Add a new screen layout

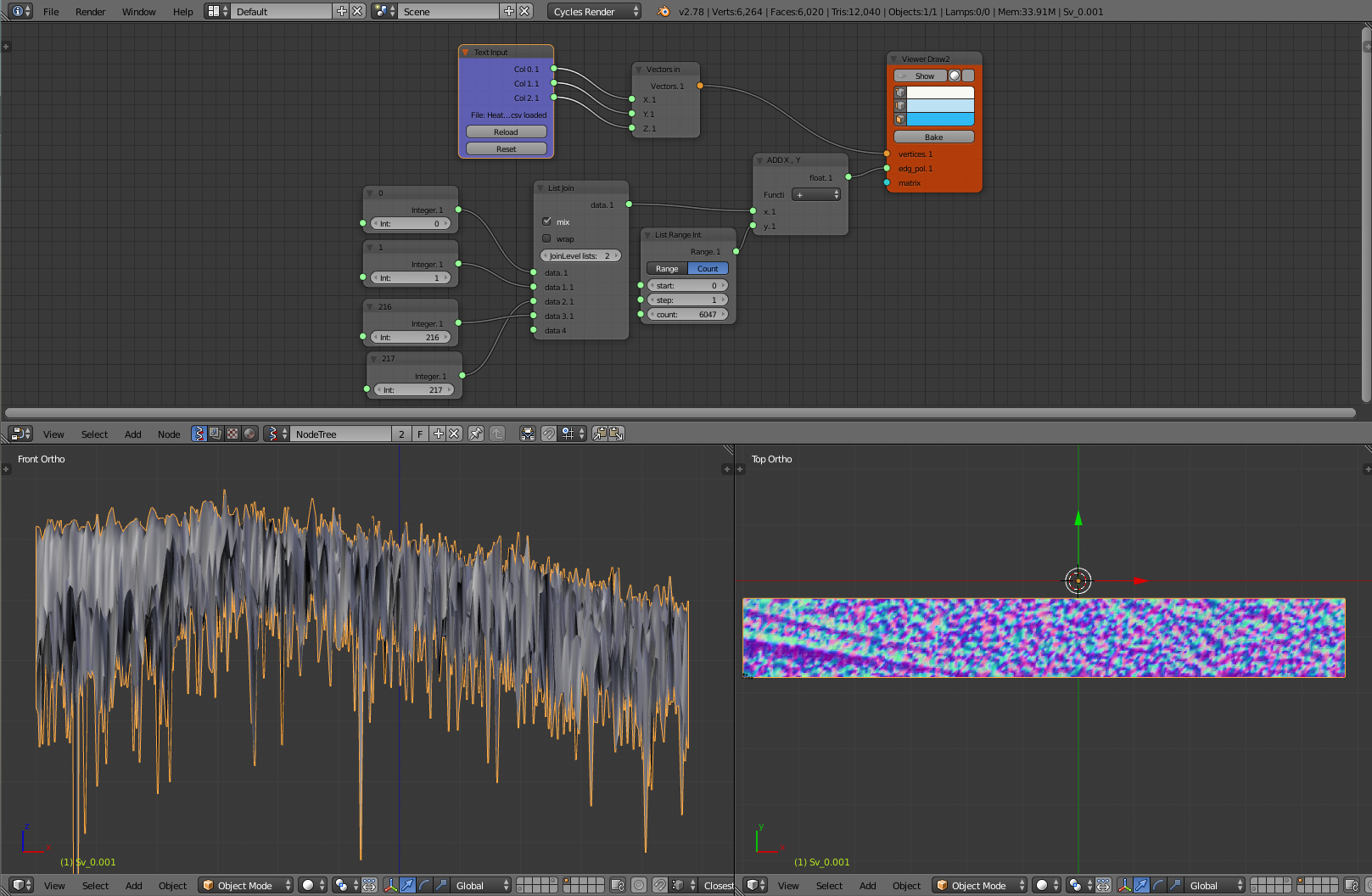coord(342,11)
